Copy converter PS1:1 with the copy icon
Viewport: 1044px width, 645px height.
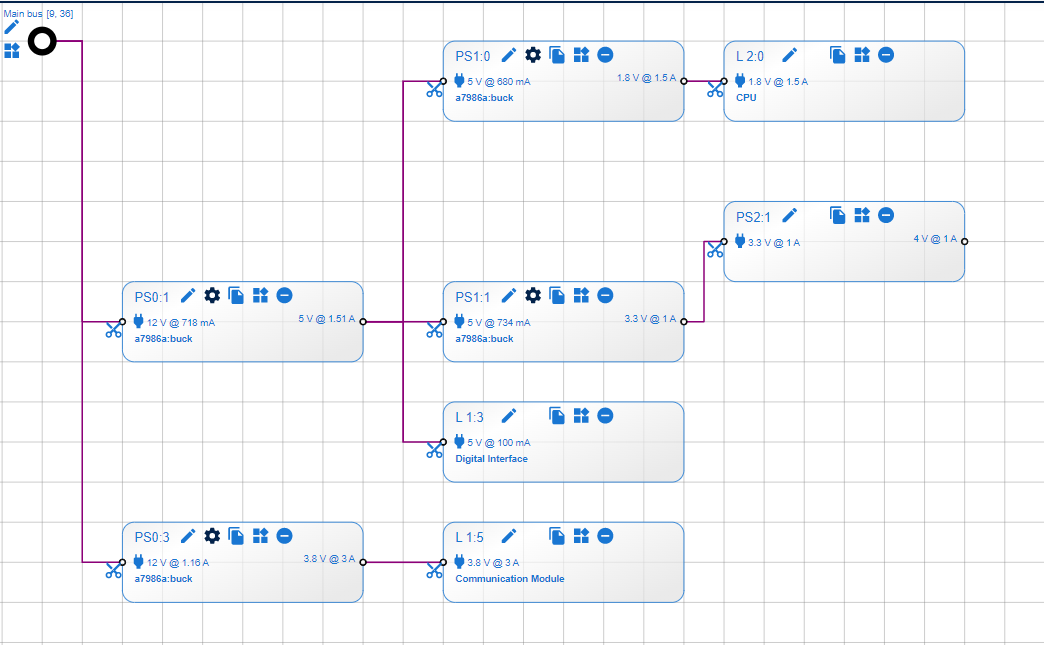(556, 295)
